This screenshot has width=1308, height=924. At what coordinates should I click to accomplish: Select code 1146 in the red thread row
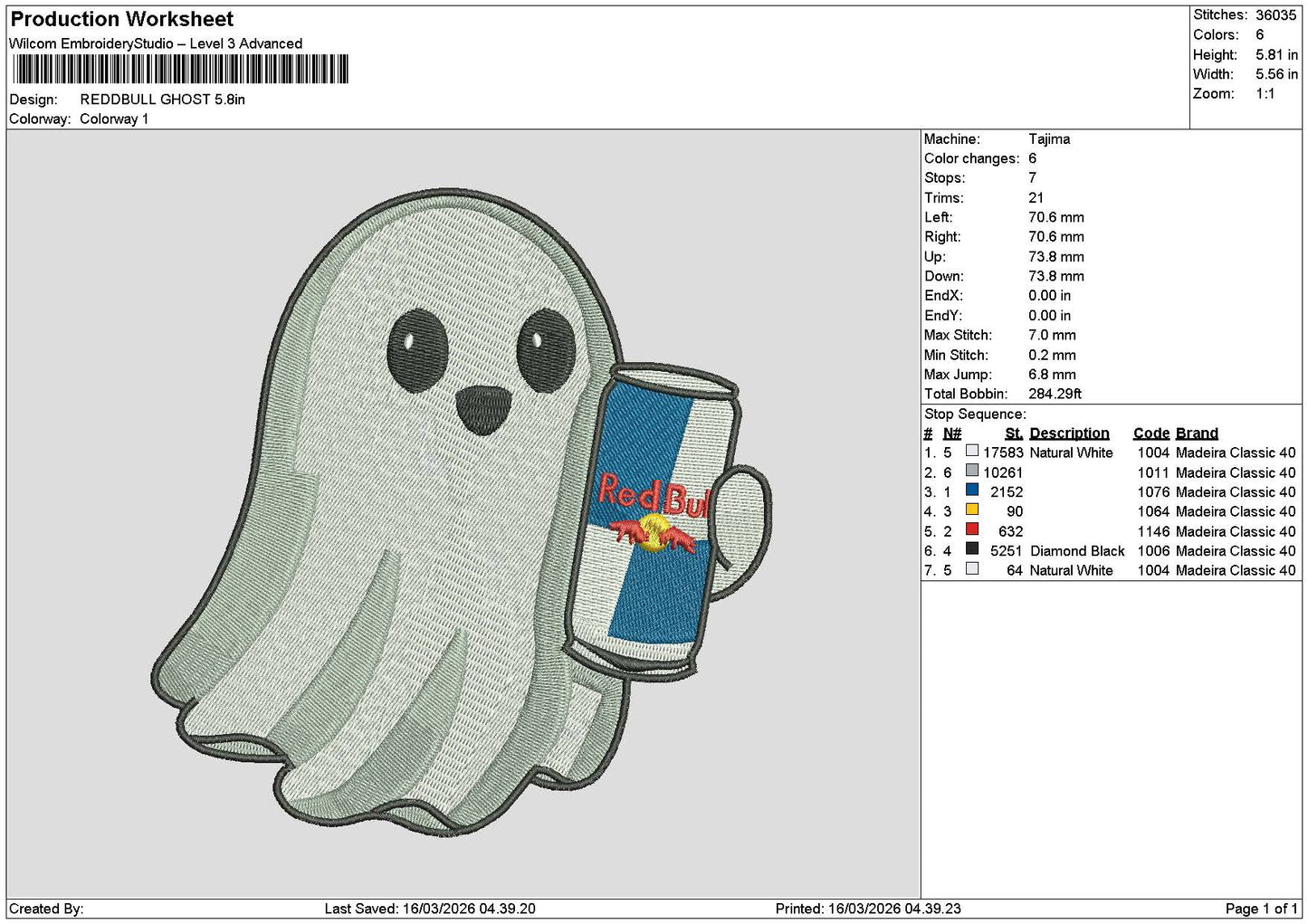pyautogui.click(x=1153, y=532)
